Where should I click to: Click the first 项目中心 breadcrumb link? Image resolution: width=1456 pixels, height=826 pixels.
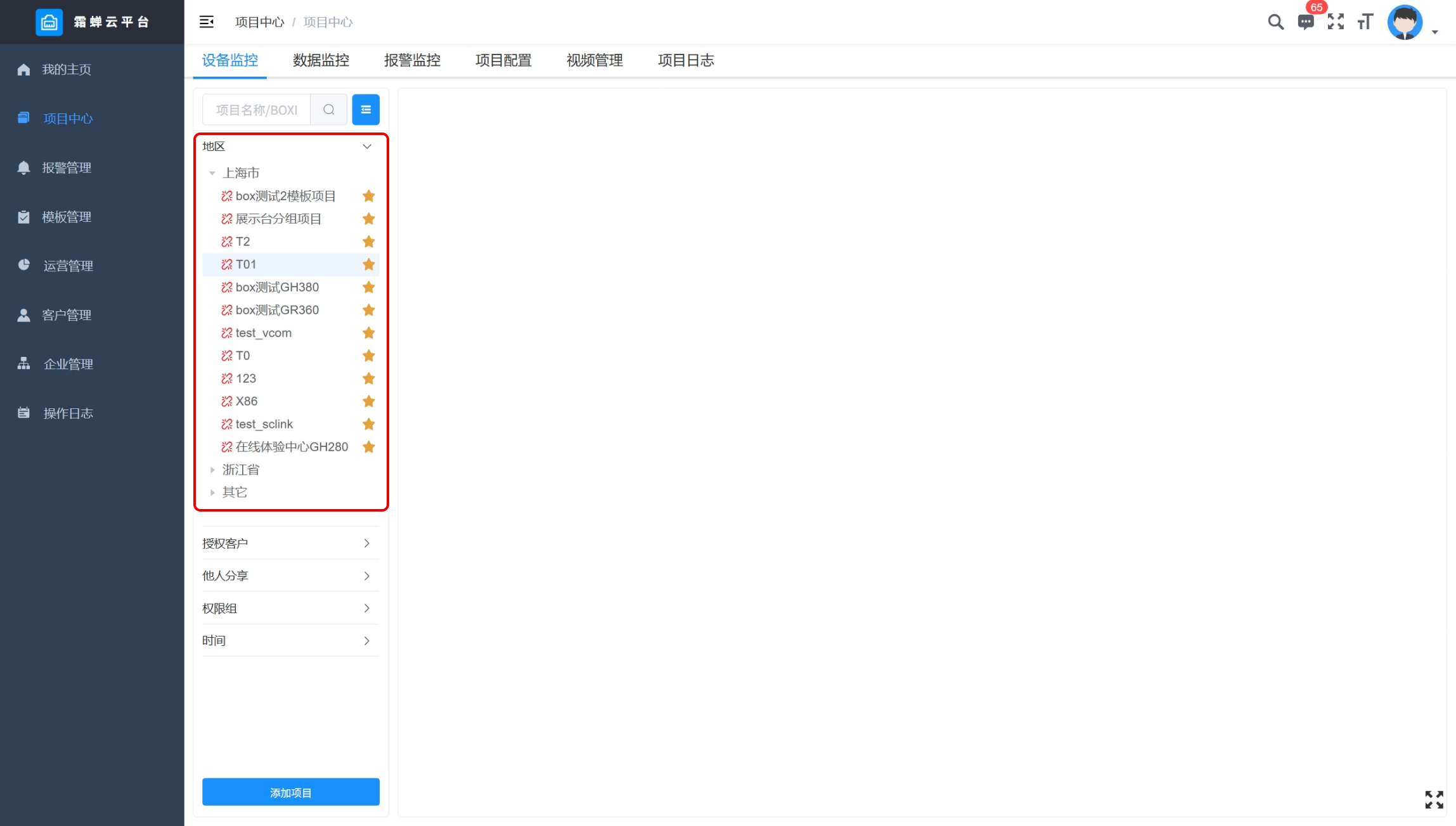pos(260,22)
